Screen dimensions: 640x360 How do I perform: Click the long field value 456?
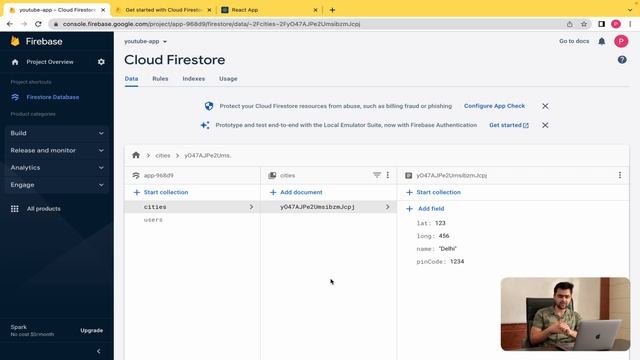[x=444, y=236]
